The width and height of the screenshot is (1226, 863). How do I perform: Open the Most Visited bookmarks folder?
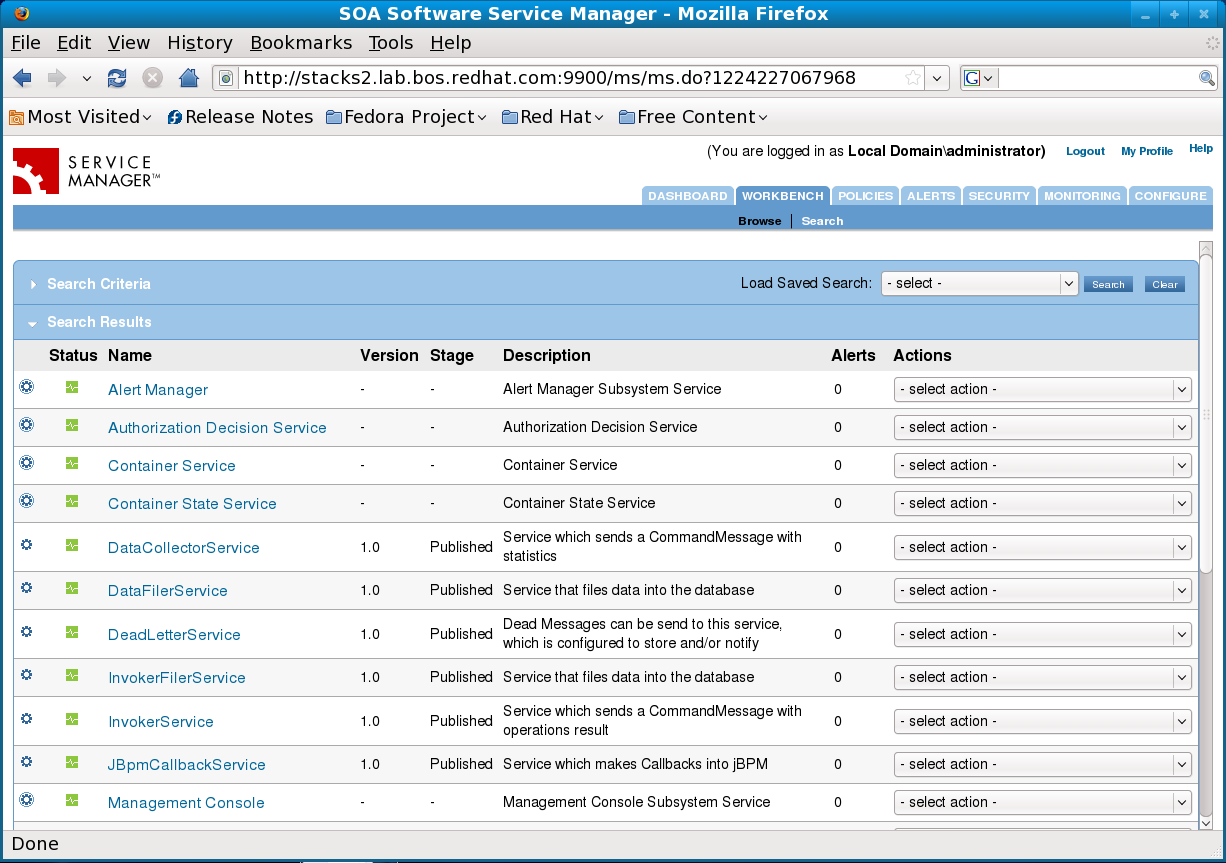(x=80, y=117)
